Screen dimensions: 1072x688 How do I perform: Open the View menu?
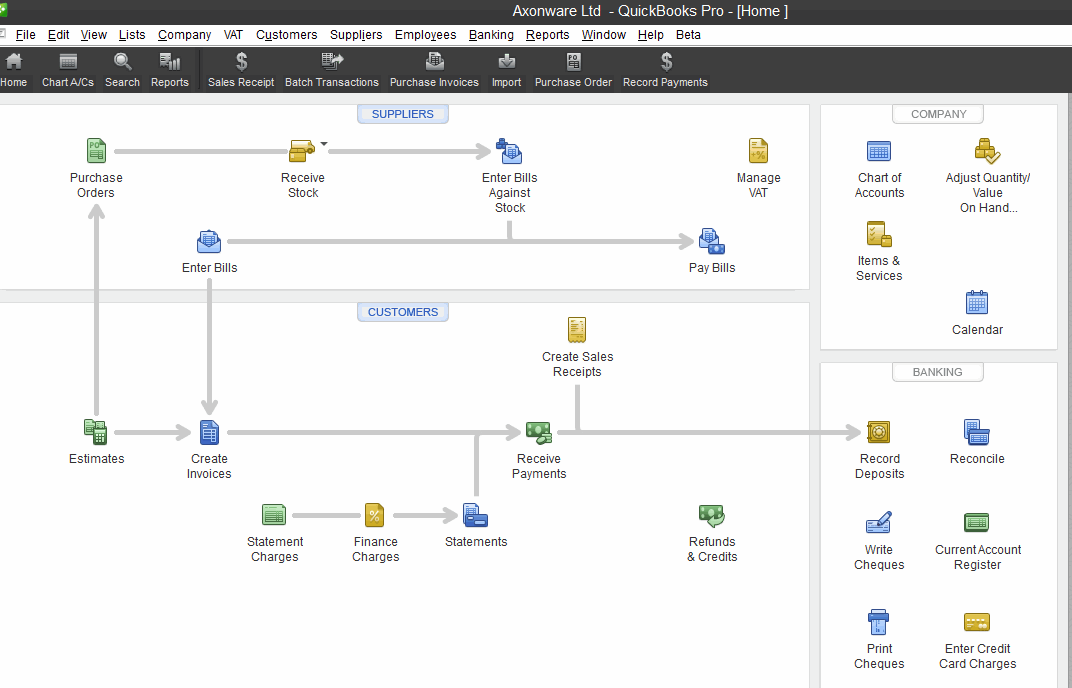click(x=94, y=35)
